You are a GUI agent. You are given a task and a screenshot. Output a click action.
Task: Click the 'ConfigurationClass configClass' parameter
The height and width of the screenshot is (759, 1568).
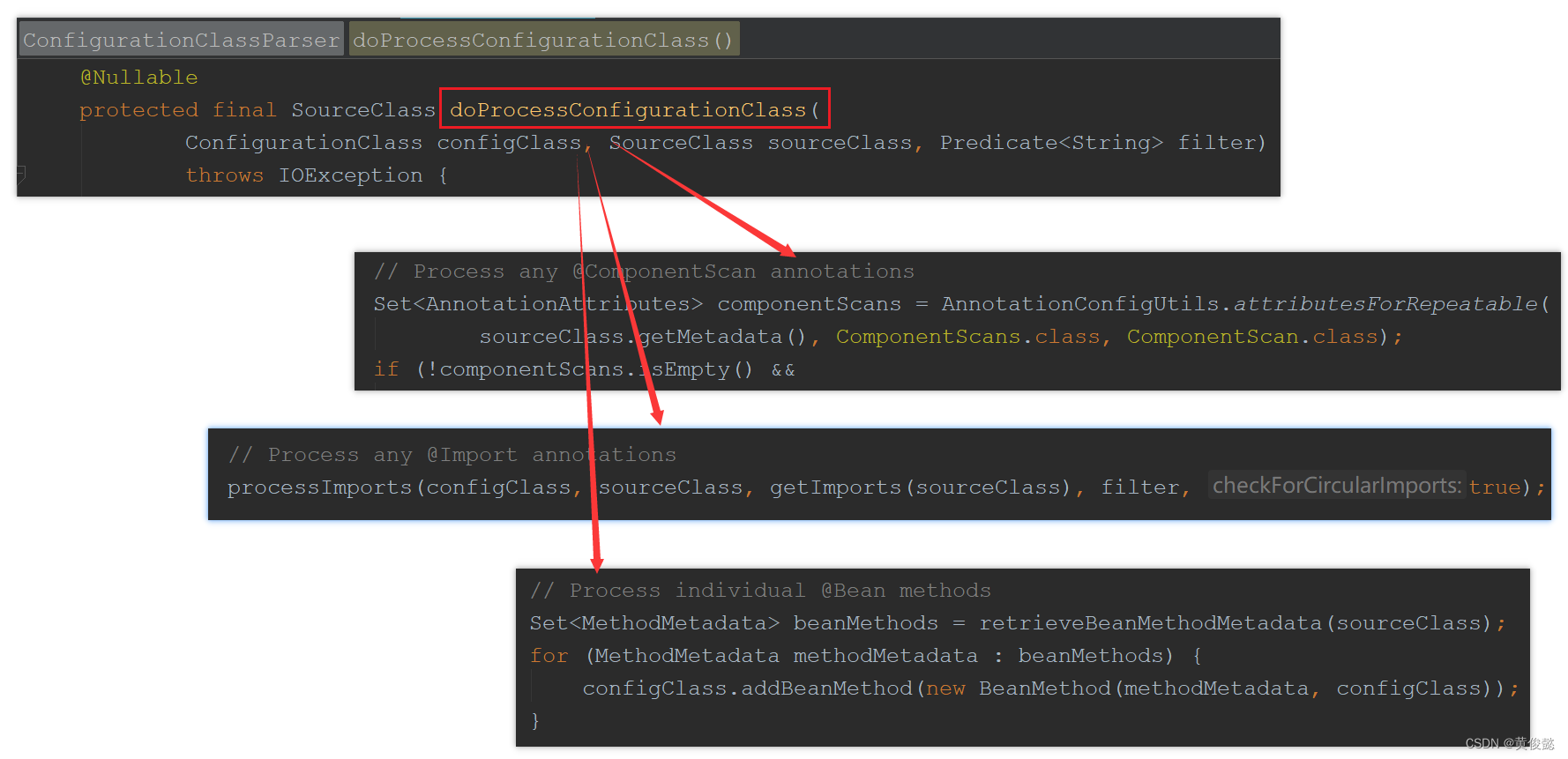coord(383,143)
